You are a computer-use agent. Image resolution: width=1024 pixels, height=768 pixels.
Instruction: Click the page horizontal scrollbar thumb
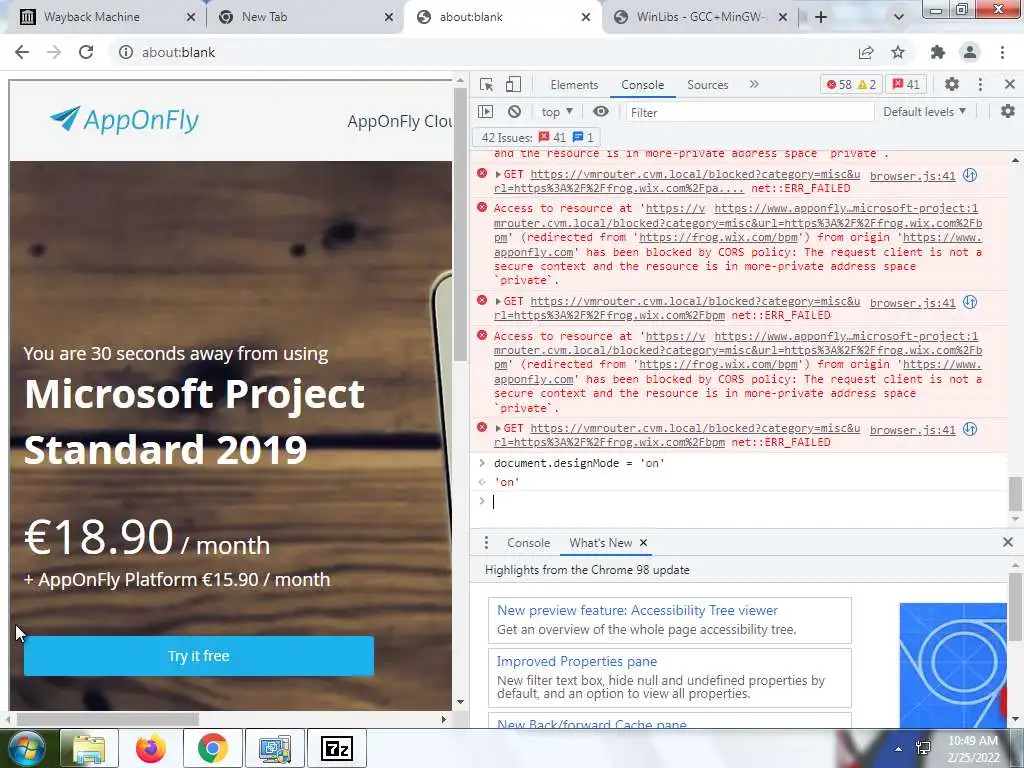[108, 719]
